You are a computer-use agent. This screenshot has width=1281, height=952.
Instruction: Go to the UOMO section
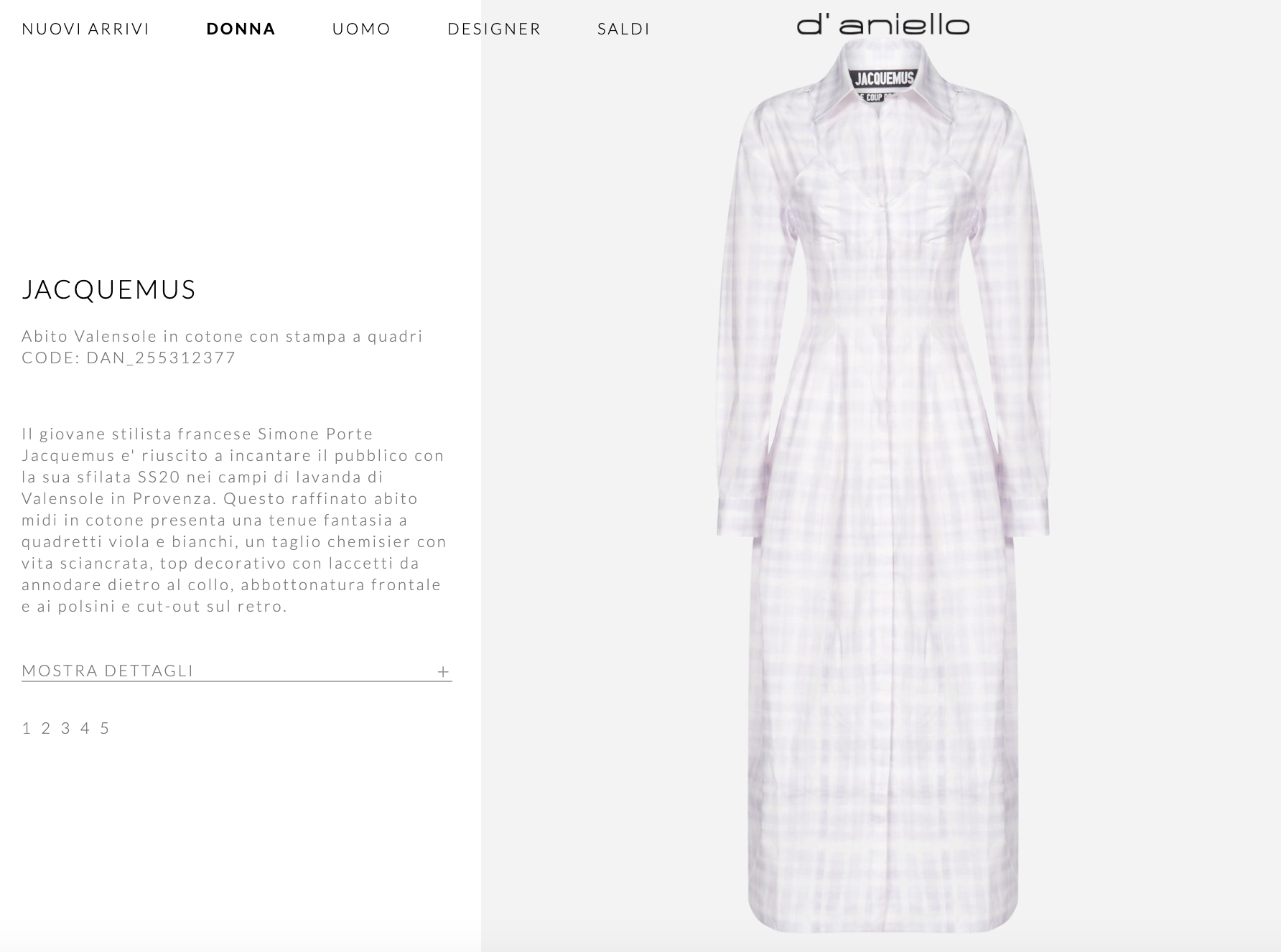(361, 29)
